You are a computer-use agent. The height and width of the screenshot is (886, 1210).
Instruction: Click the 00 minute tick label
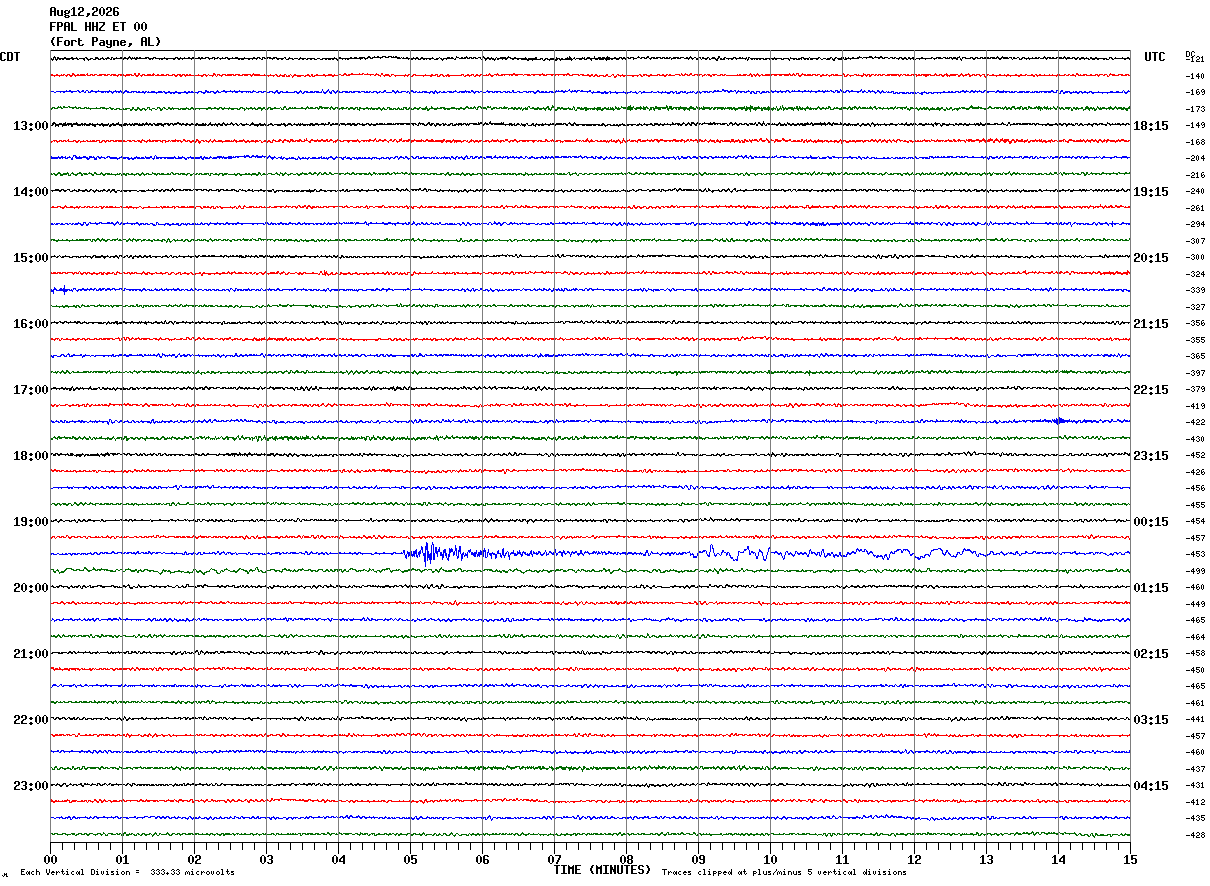(50, 860)
